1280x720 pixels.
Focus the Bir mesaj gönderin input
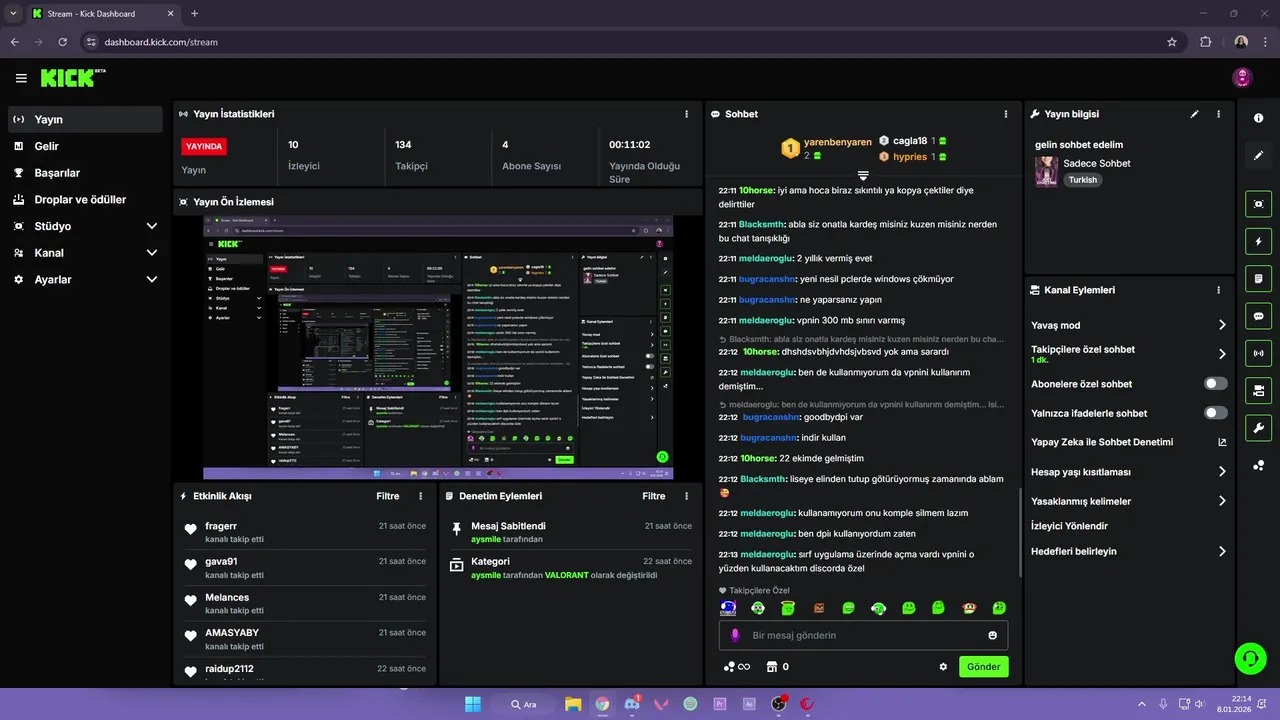click(x=863, y=635)
